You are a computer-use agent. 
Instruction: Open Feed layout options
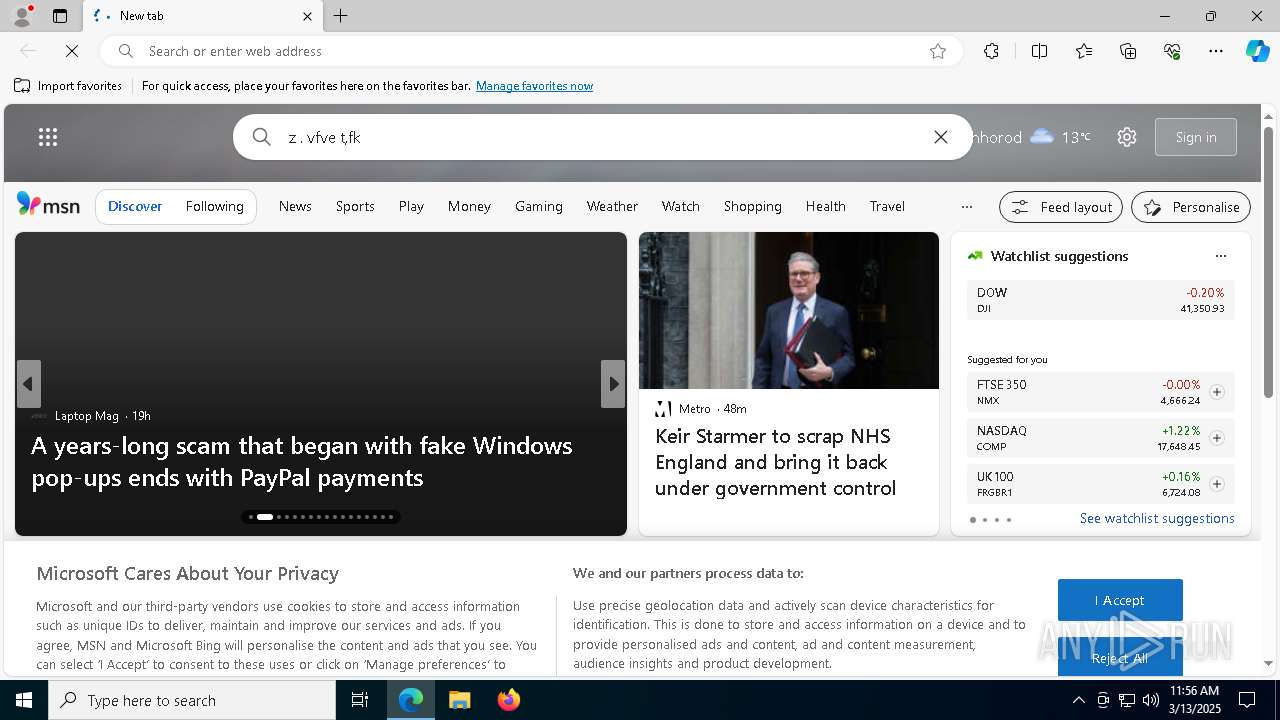coord(1061,207)
